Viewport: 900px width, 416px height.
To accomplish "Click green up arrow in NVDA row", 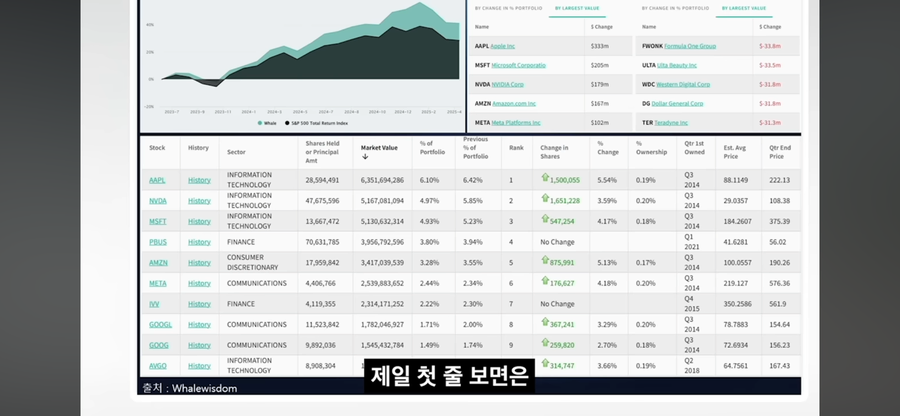I will pyautogui.click(x=545, y=199).
